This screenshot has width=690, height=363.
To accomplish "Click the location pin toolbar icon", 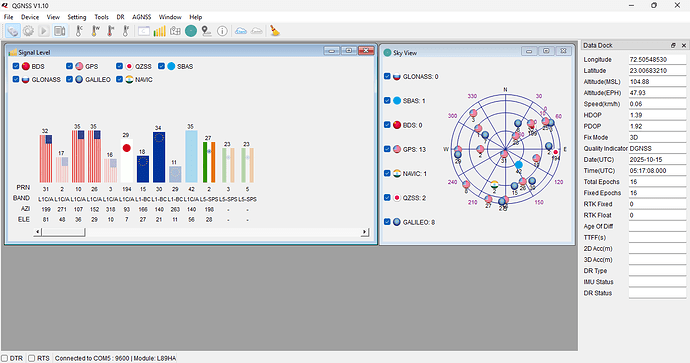I will pos(206,31).
